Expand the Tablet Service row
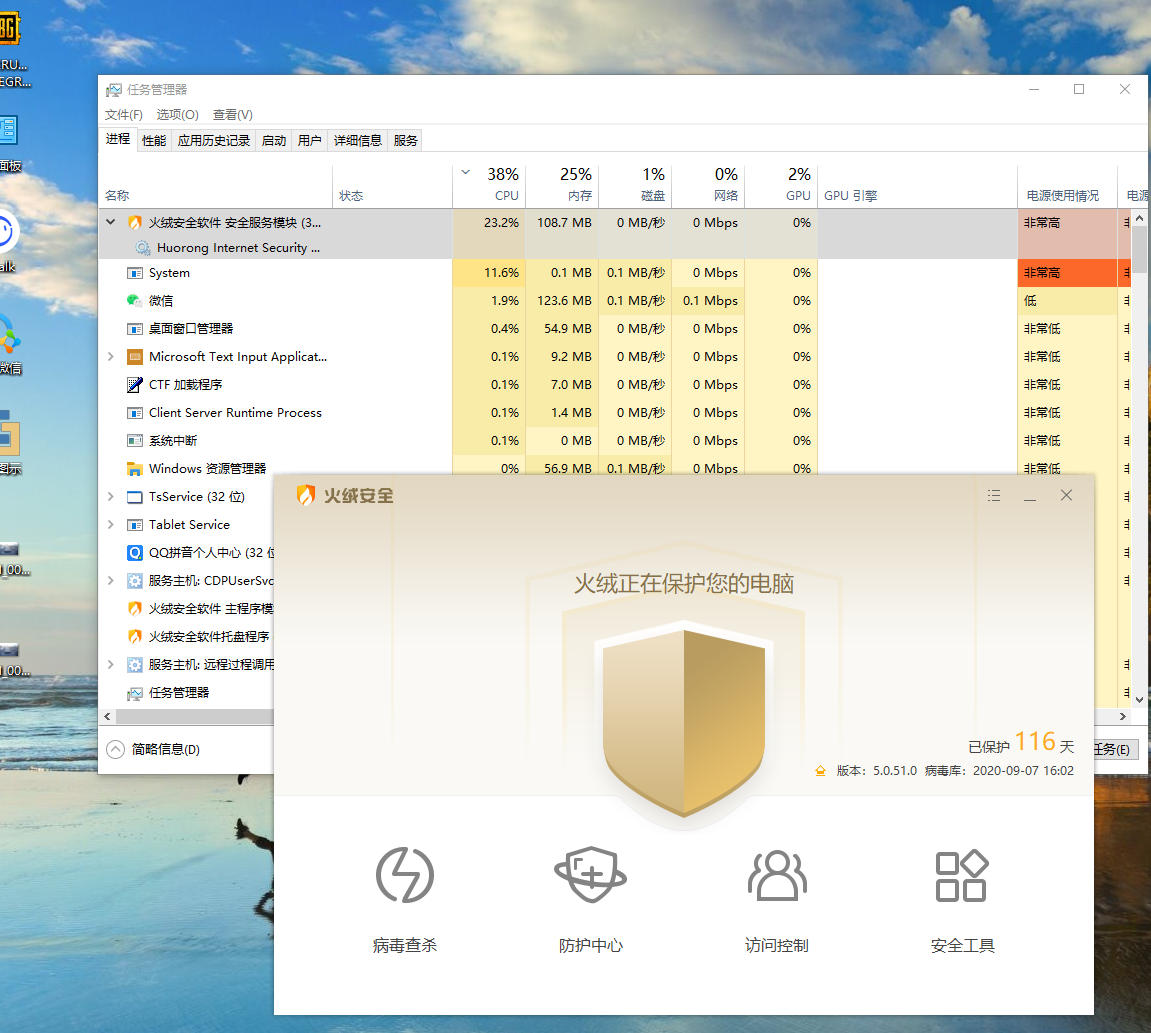The height and width of the screenshot is (1033, 1151). (x=110, y=524)
